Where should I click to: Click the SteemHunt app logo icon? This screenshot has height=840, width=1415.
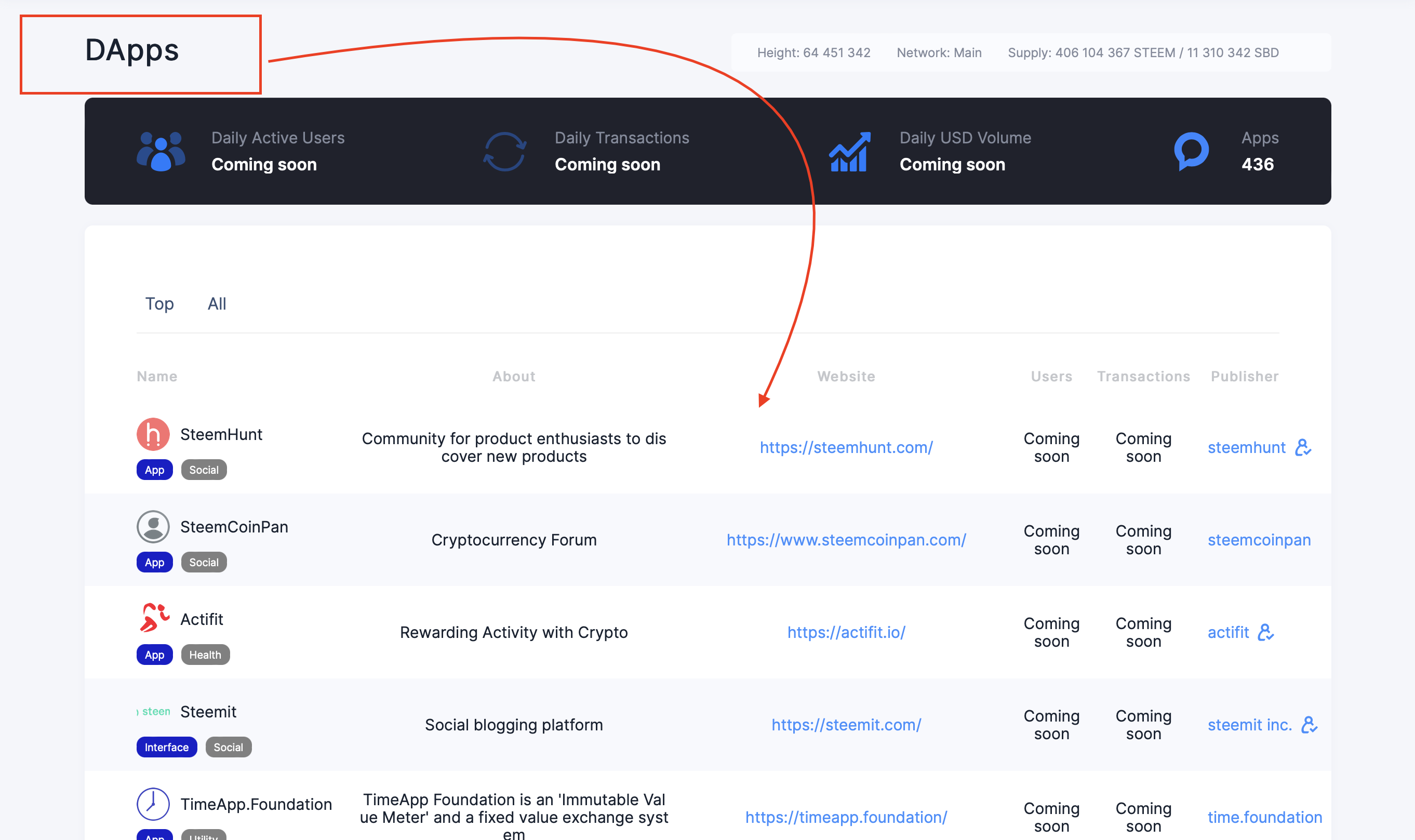pos(153,434)
